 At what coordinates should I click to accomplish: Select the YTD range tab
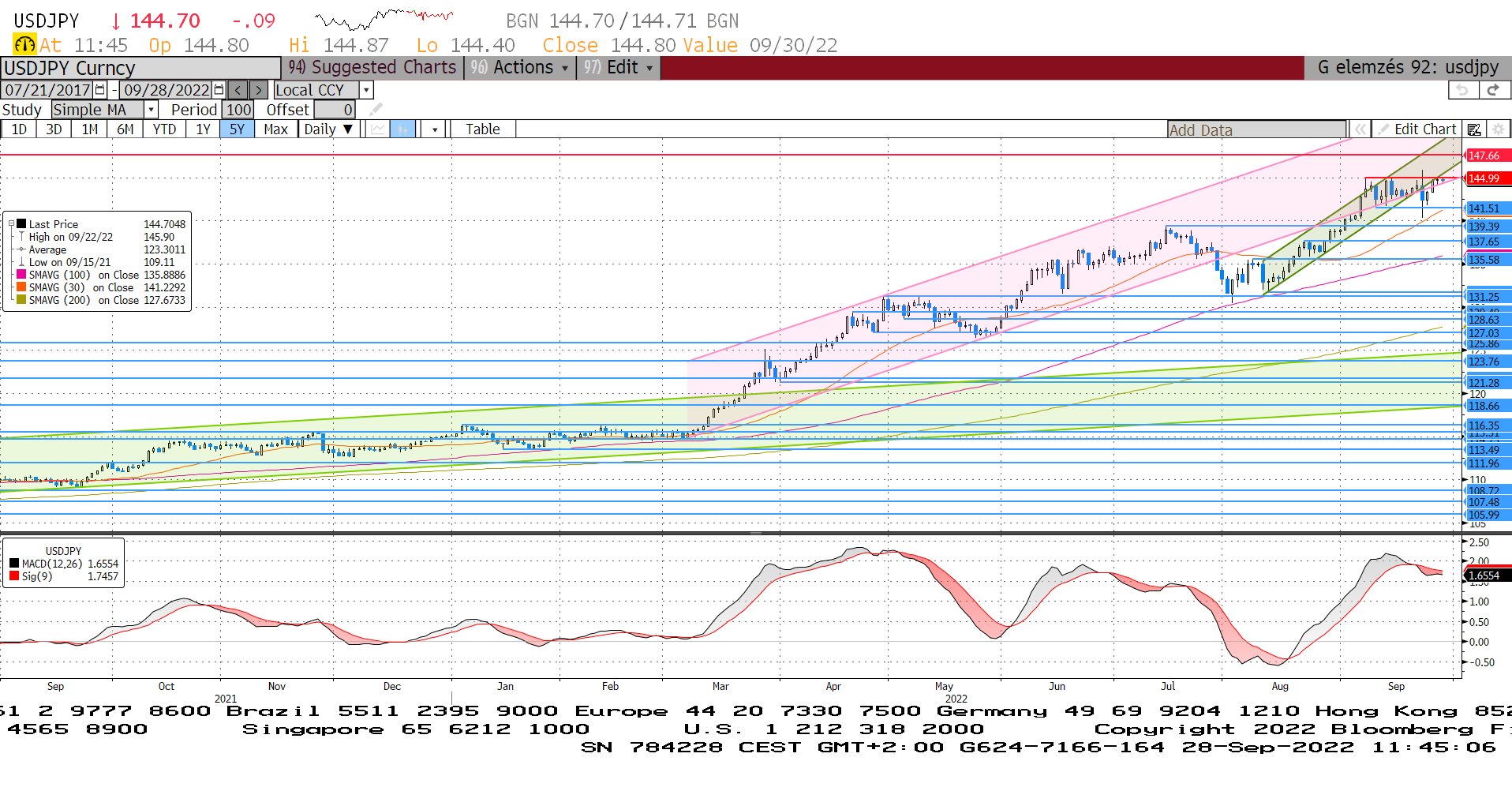[164, 129]
